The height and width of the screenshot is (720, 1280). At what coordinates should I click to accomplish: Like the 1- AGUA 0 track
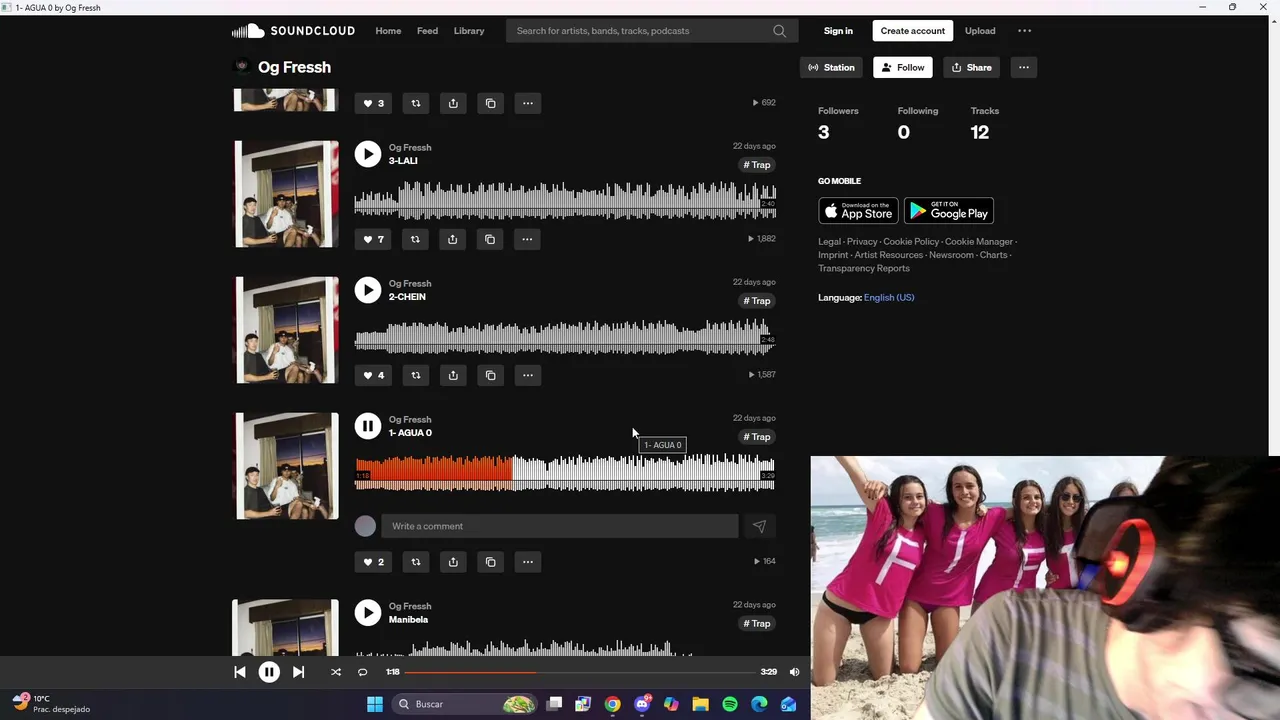[373, 562]
